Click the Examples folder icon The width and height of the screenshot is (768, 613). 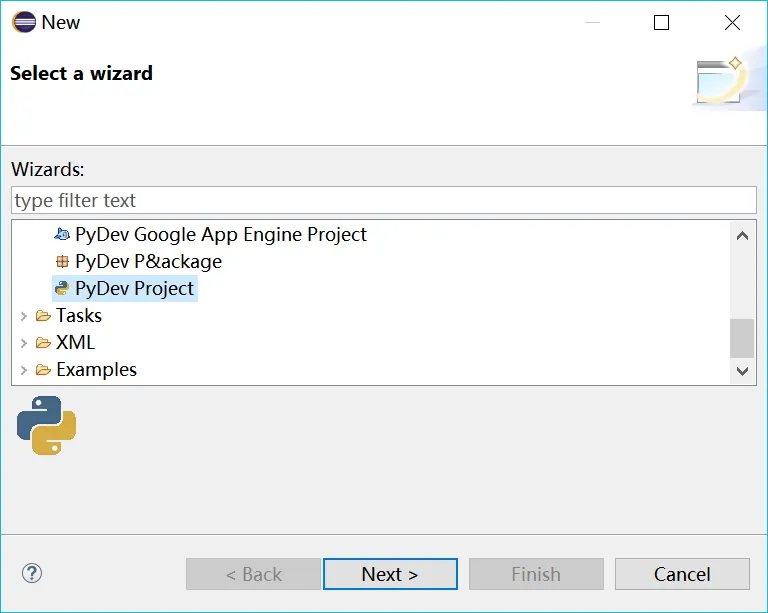coord(43,370)
